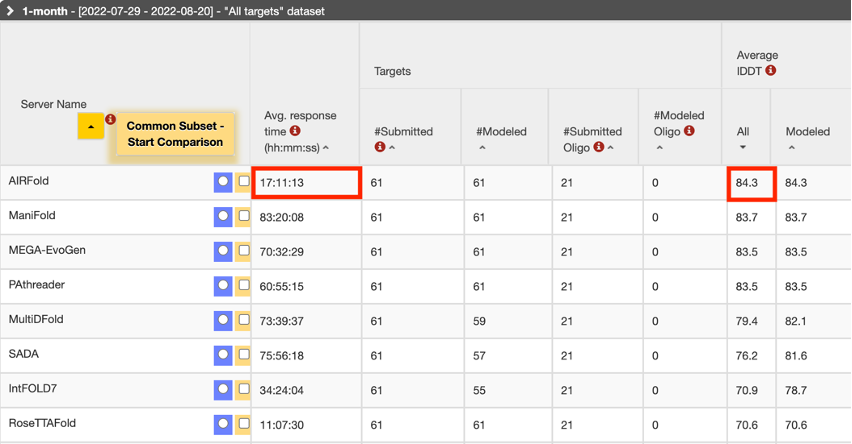
Task: Click the info icon beside Average lDDT
Action: (x=771, y=71)
